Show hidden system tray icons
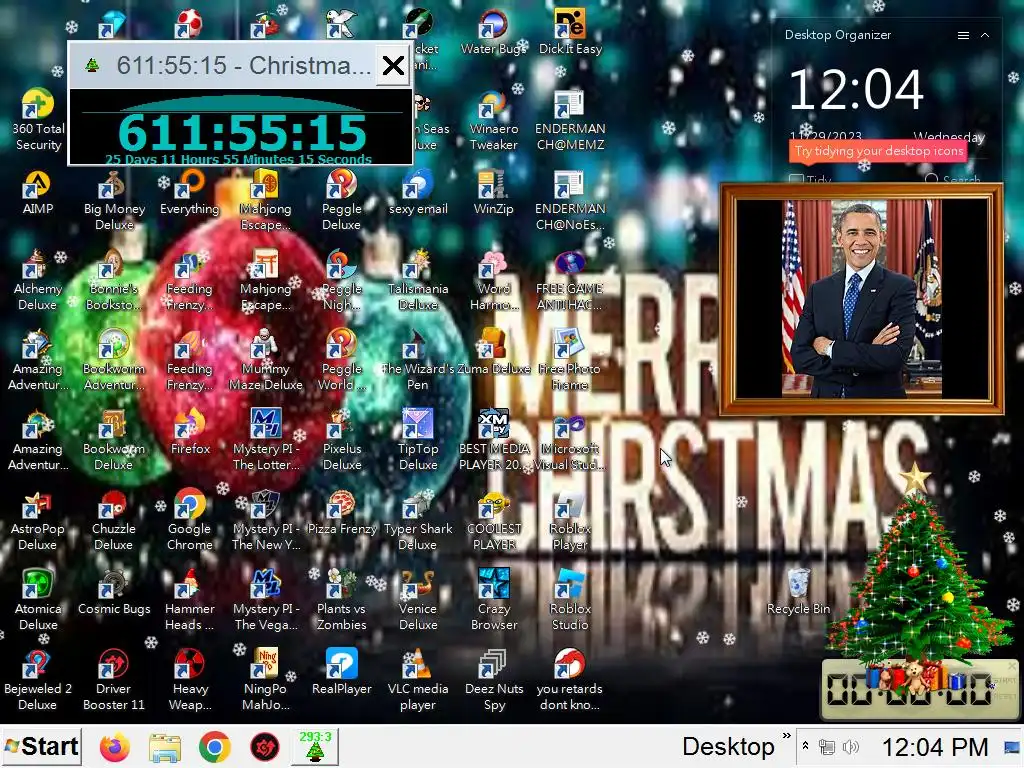 [805, 746]
